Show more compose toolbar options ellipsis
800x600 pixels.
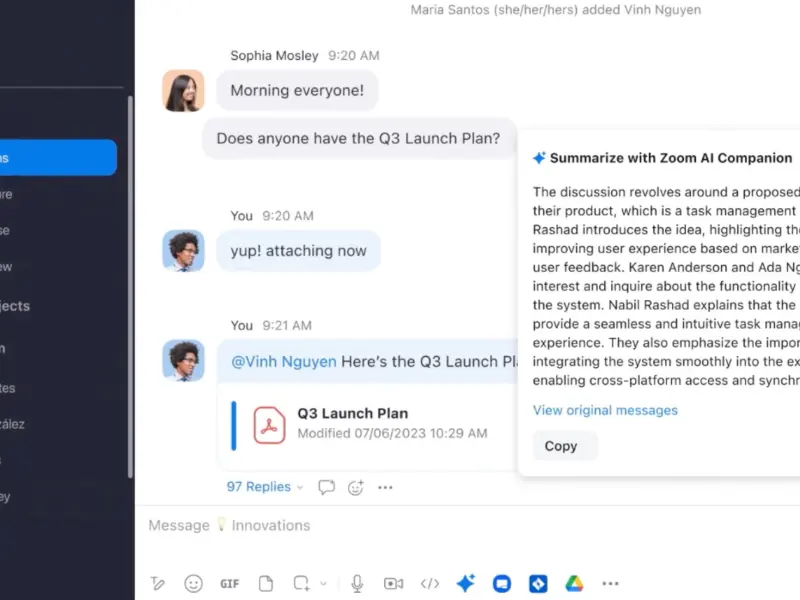[x=610, y=583]
